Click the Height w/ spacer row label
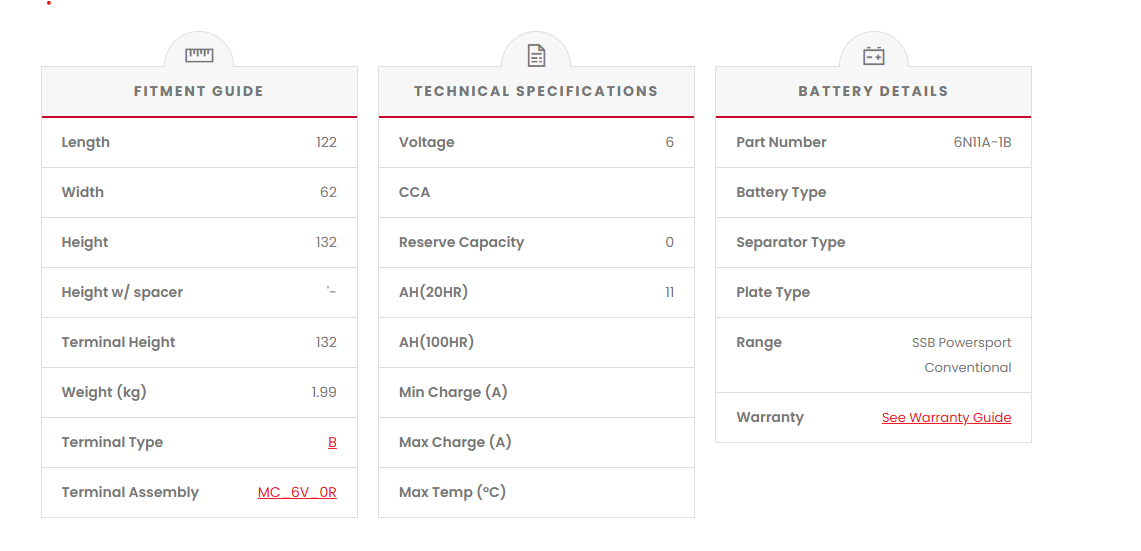 click(x=122, y=292)
